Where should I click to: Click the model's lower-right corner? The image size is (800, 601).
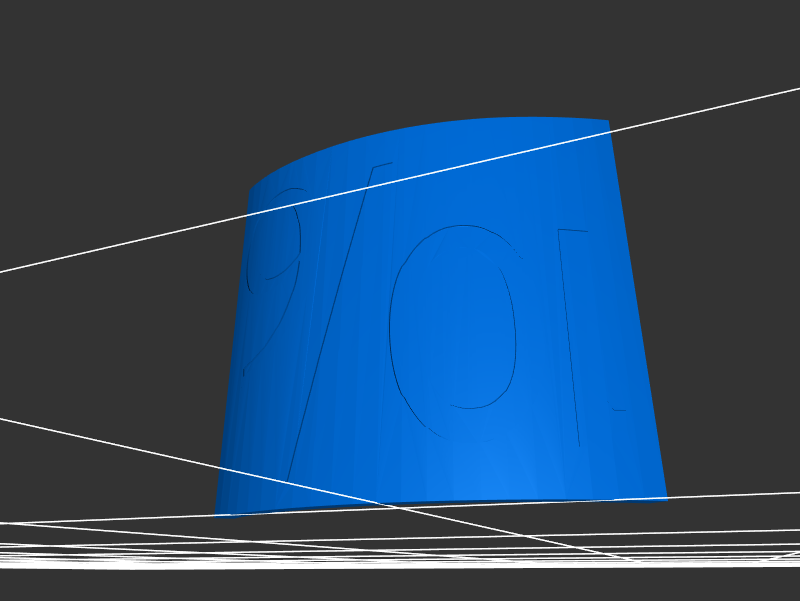pos(665,496)
